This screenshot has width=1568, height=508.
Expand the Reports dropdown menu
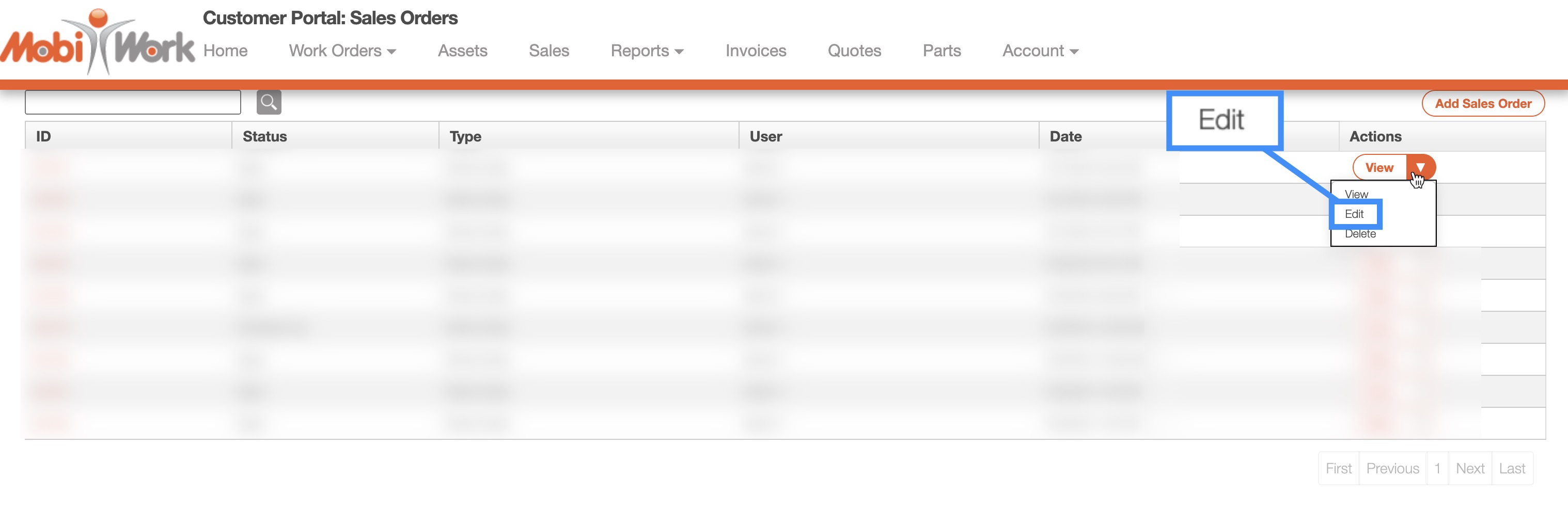click(x=647, y=51)
